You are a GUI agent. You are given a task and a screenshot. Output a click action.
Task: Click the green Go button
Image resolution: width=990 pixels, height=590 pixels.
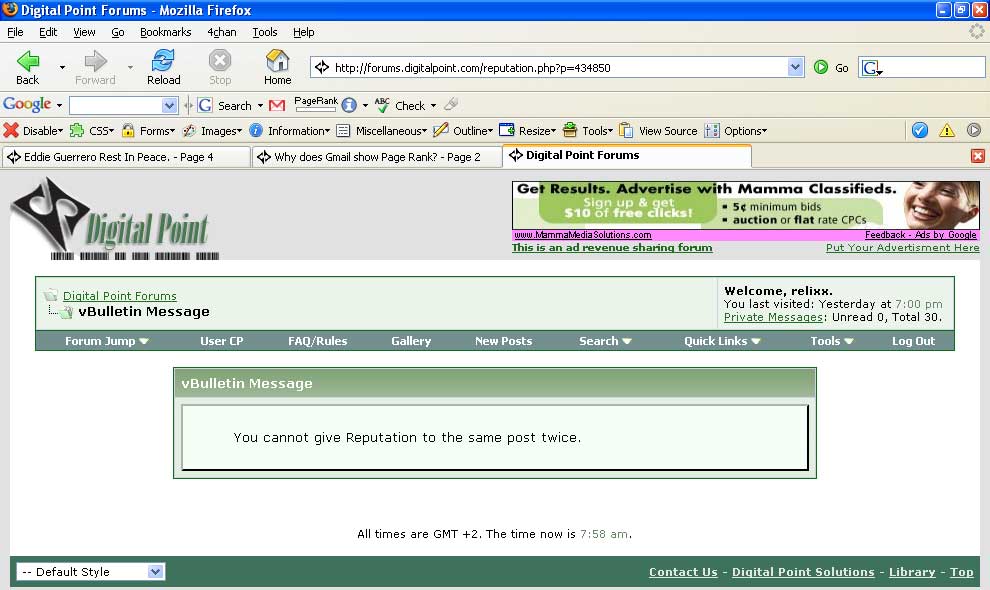(830, 68)
